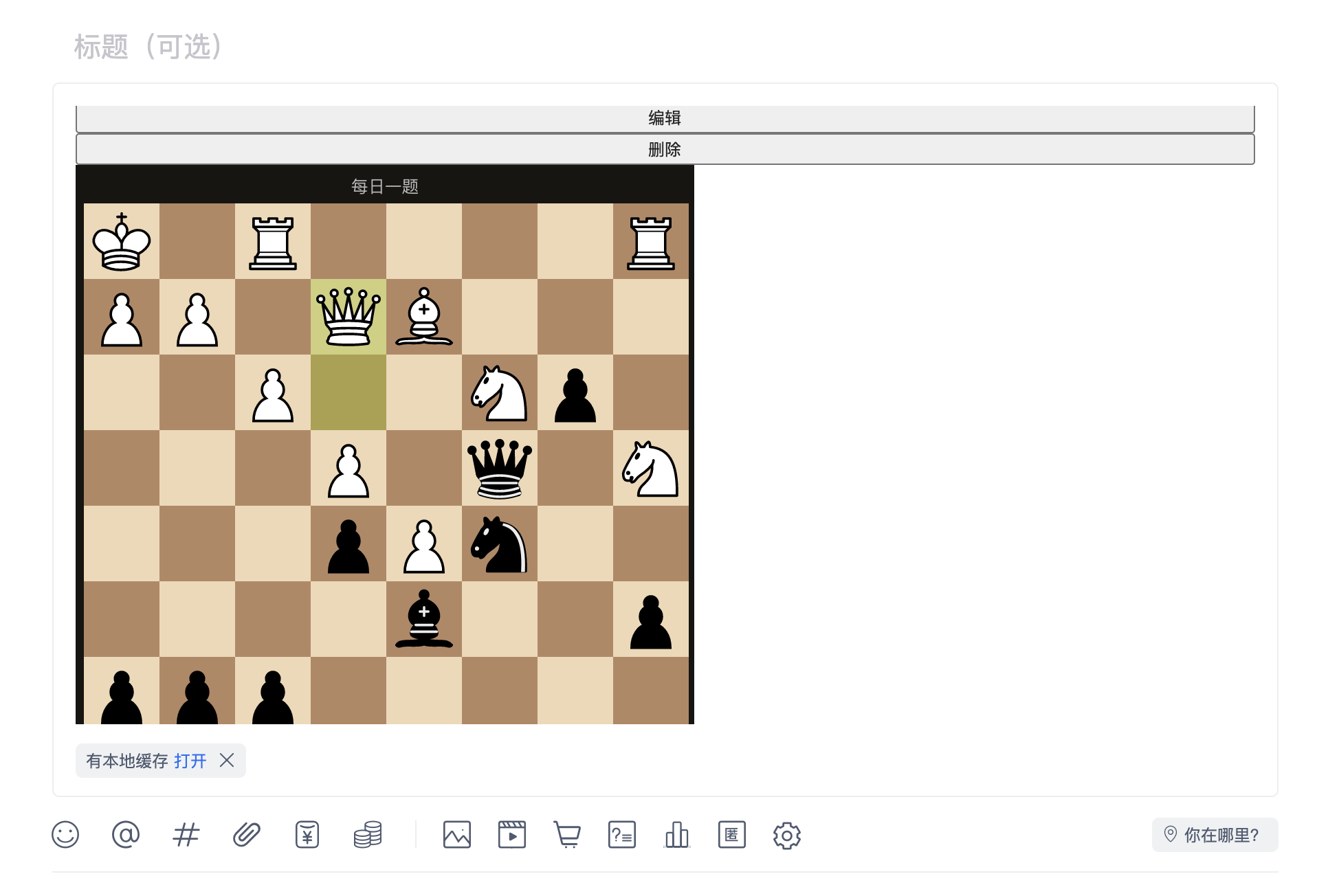This screenshot has width=1339, height=896.
Task: Select the black queen piece
Action: [500, 468]
